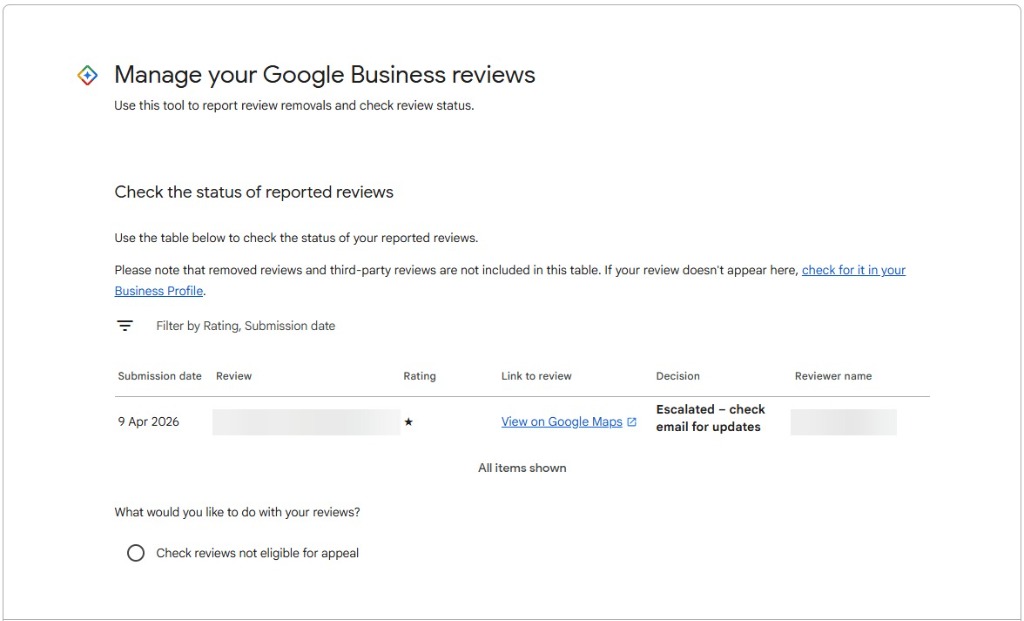The height and width of the screenshot is (621, 1024).
Task: Click the All items shown text
Action: click(522, 468)
